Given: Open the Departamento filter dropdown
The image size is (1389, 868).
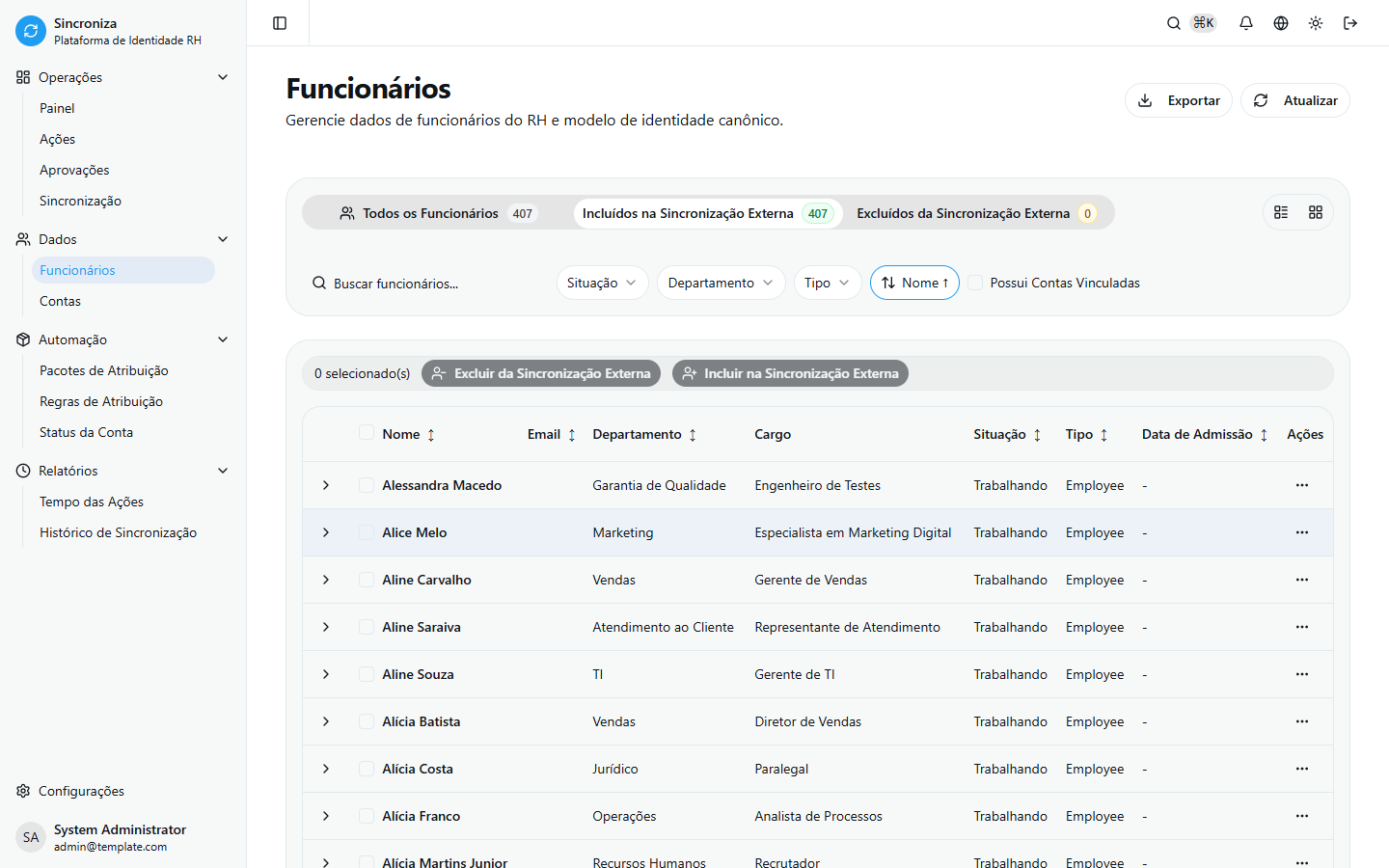Looking at the screenshot, I should point(721,283).
